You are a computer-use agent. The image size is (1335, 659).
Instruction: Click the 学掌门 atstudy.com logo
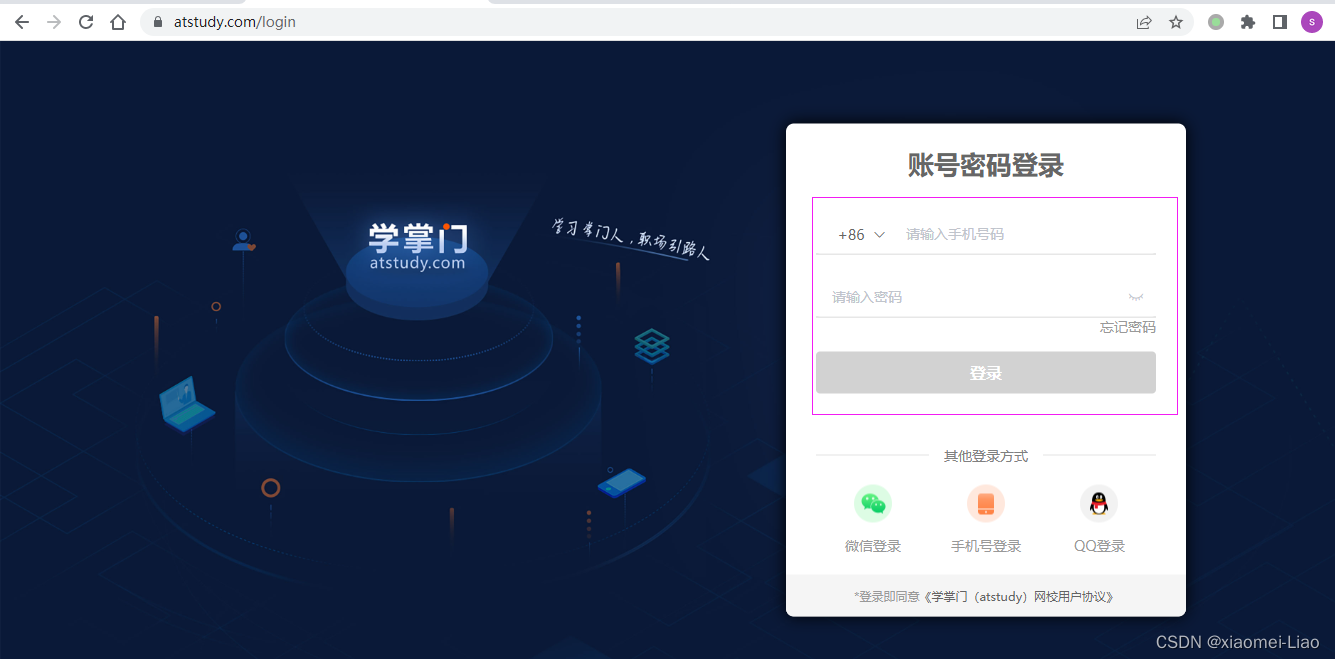417,246
